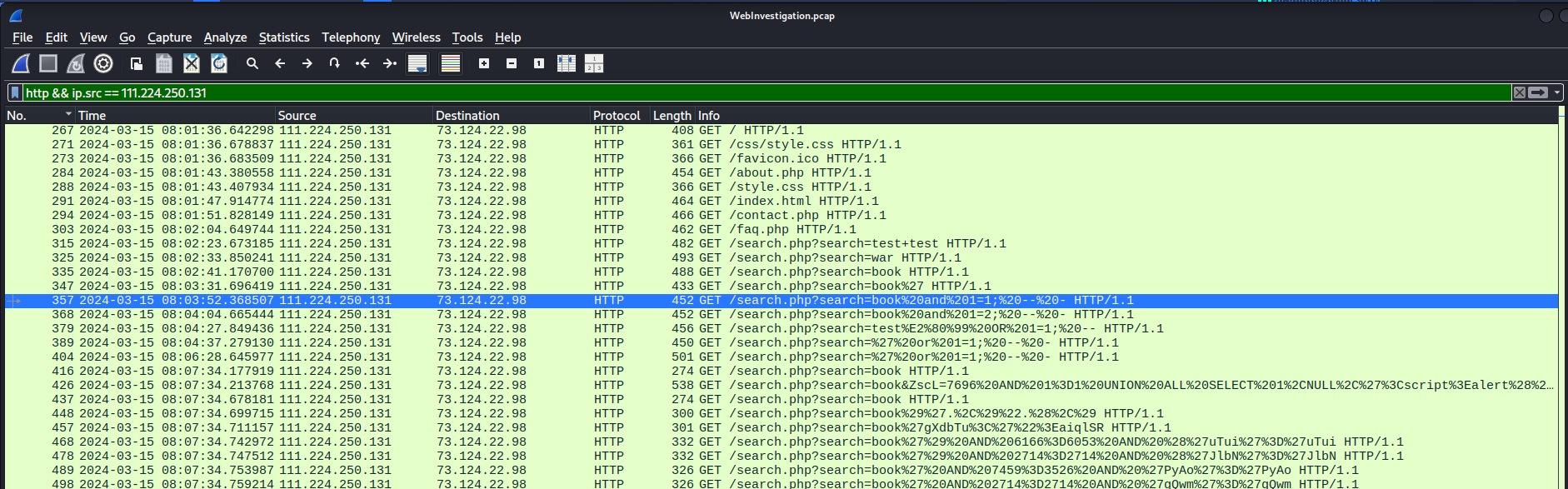
Task: Clear the display filter with X
Action: [1520, 92]
